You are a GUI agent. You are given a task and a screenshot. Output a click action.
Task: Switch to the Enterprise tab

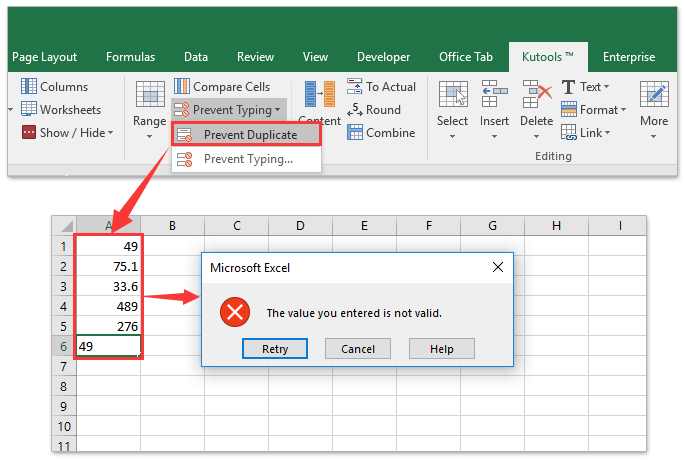[x=629, y=57]
